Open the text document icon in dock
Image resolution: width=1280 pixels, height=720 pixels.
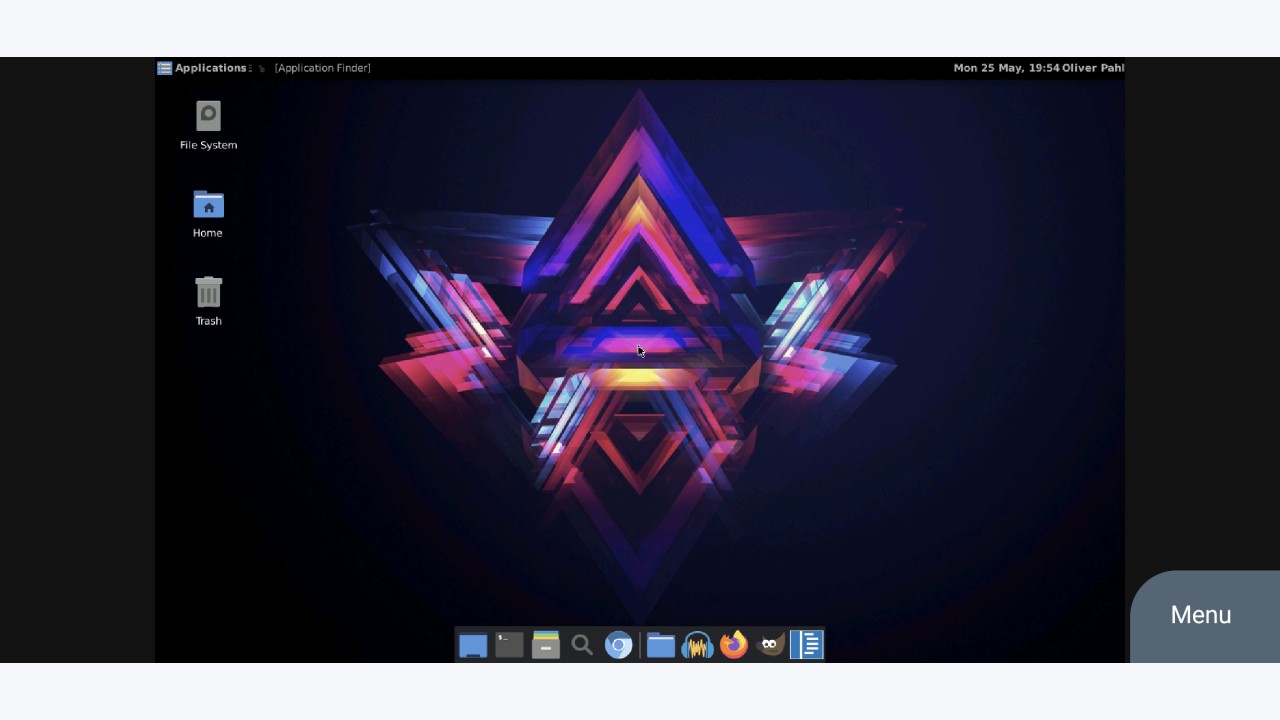coord(807,646)
